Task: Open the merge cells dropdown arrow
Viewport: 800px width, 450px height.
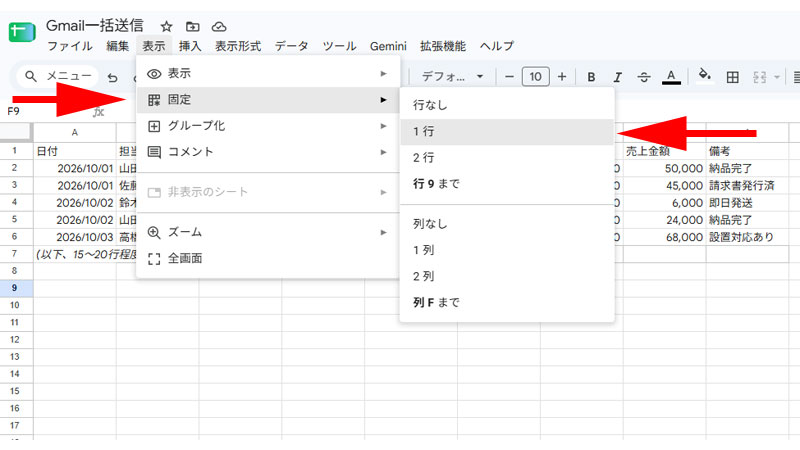Action: click(x=777, y=77)
